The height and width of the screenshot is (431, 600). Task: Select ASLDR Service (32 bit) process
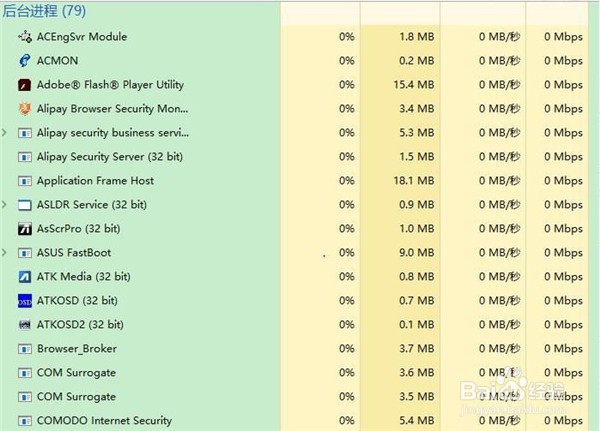tap(92, 205)
